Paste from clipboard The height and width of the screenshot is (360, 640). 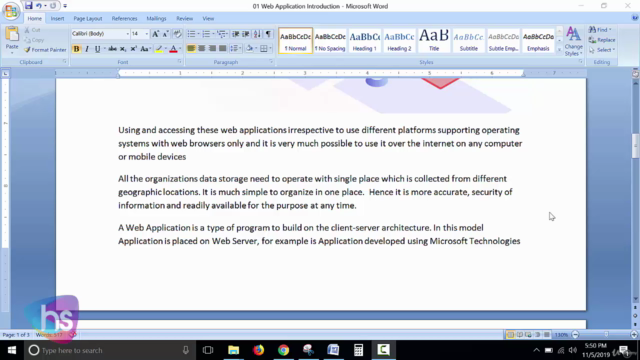point(12,40)
